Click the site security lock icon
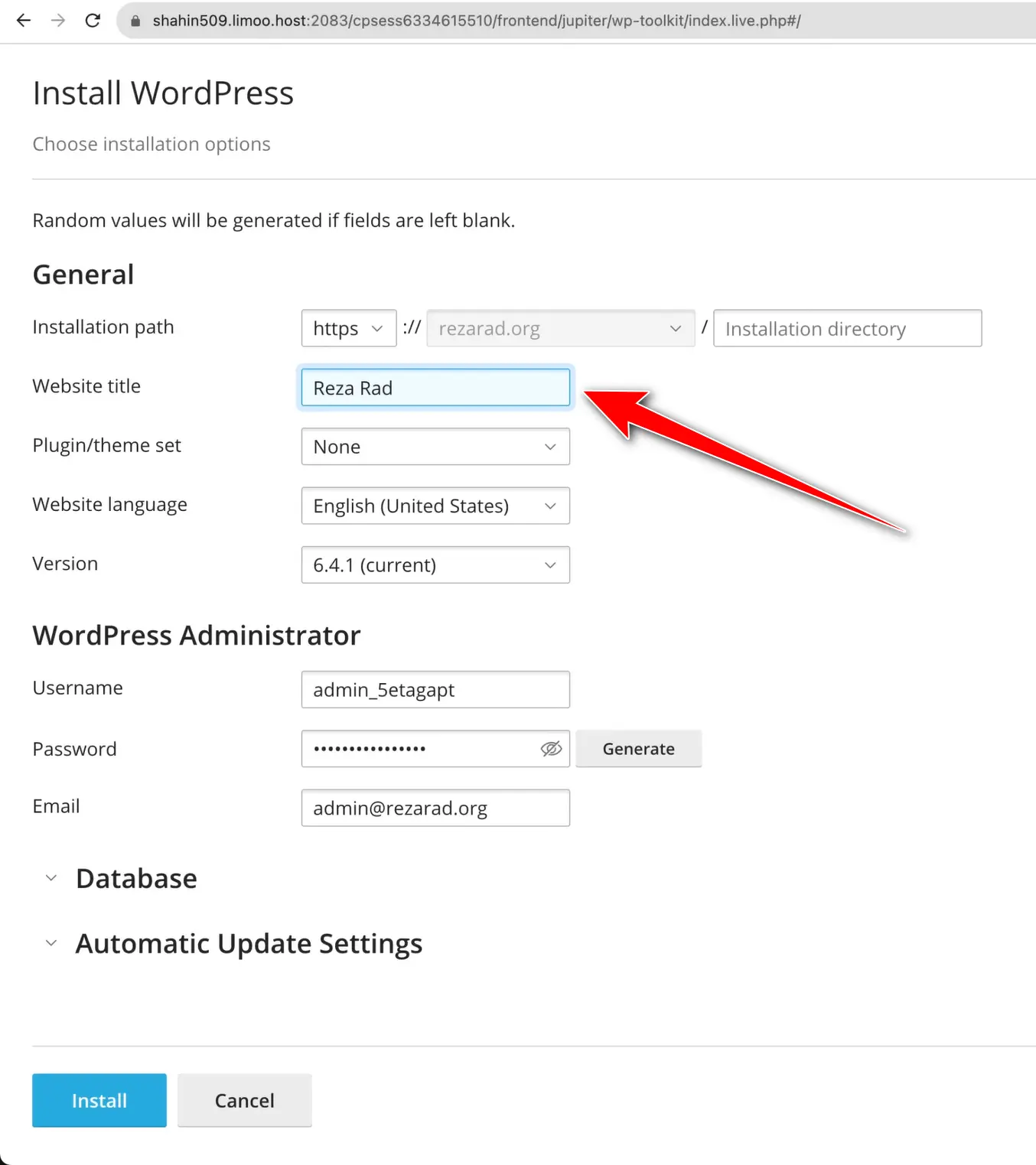This screenshot has height=1165, width=1036. 135,21
